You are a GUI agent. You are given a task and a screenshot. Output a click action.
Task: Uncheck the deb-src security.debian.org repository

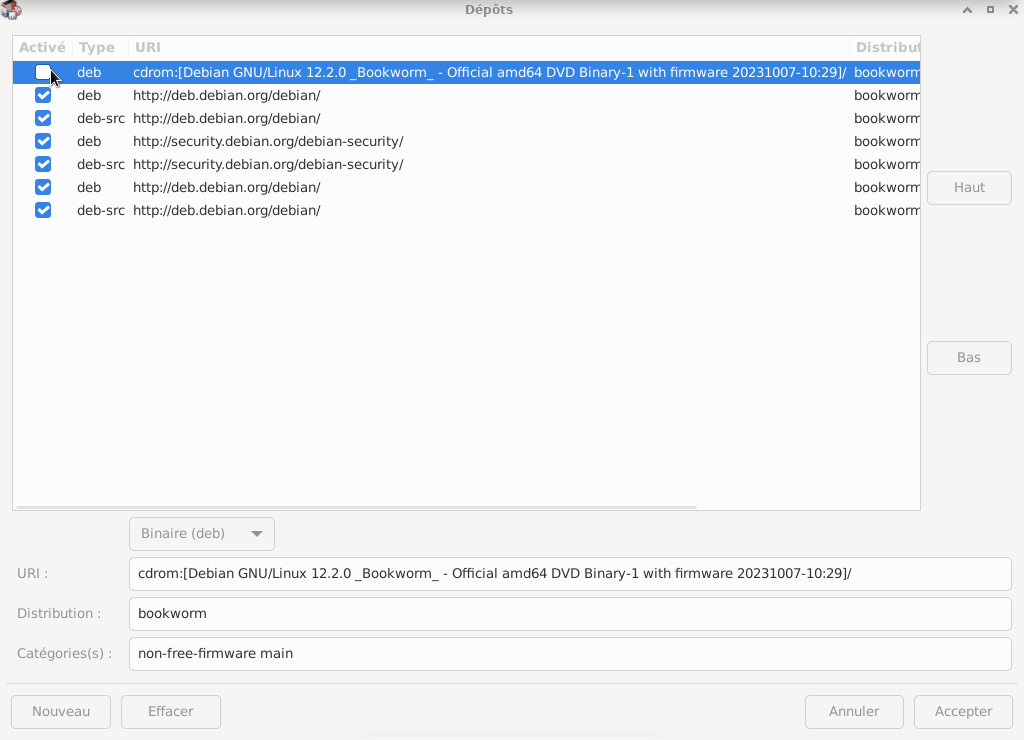(43, 164)
